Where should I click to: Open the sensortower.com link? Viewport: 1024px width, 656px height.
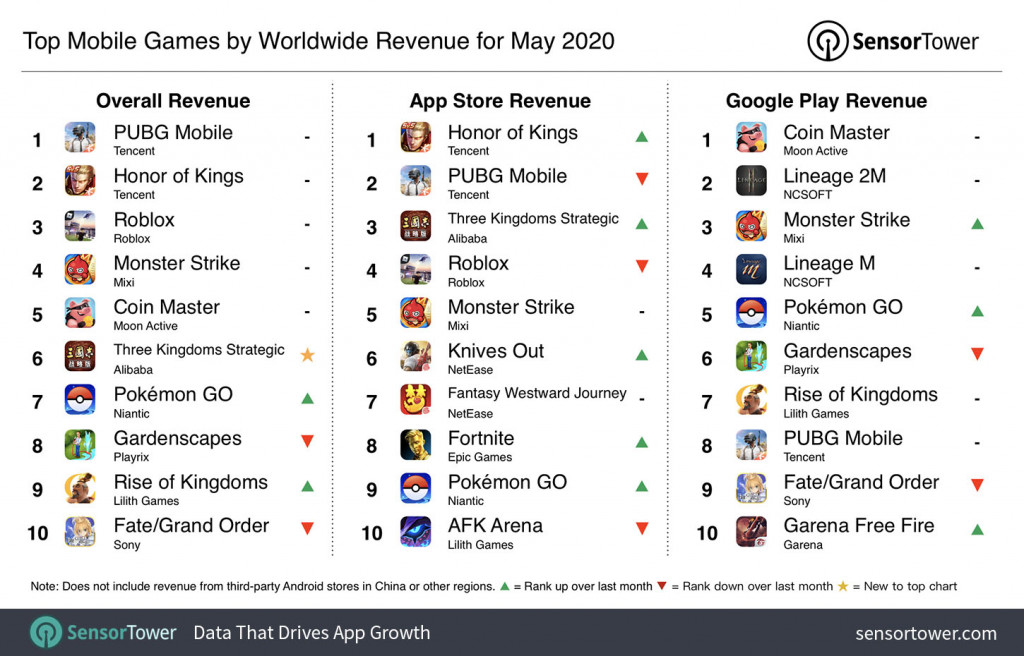(923, 632)
